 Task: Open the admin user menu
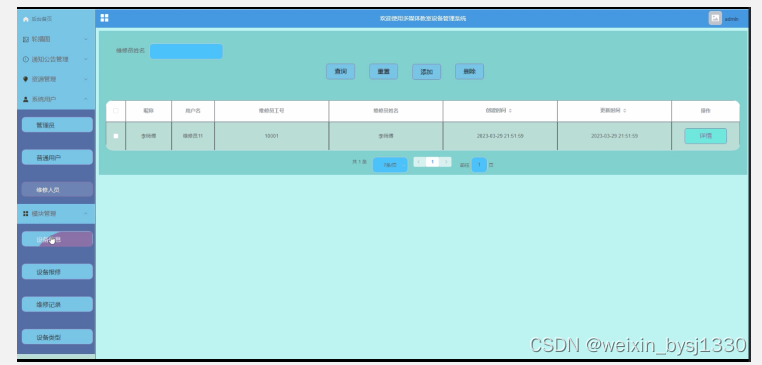(724, 18)
